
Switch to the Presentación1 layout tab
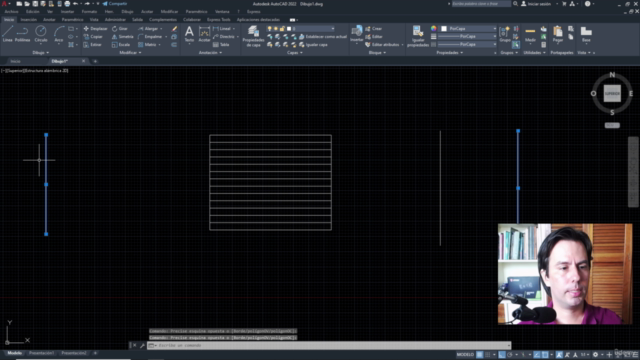coord(41,353)
